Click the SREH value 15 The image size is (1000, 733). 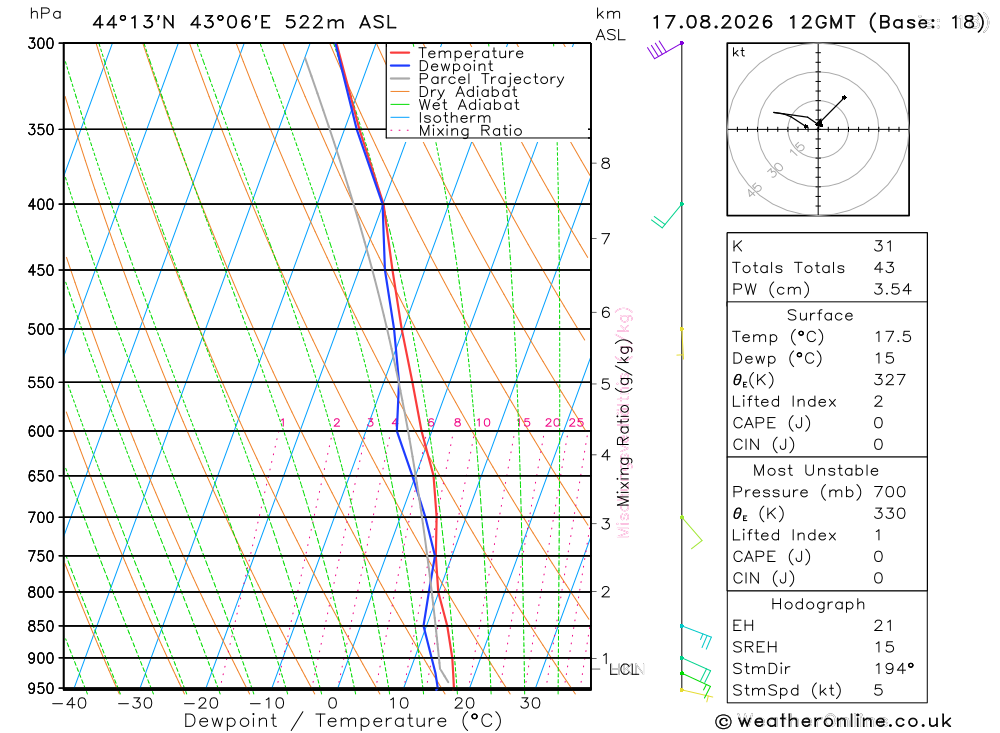tap(884, 647)
